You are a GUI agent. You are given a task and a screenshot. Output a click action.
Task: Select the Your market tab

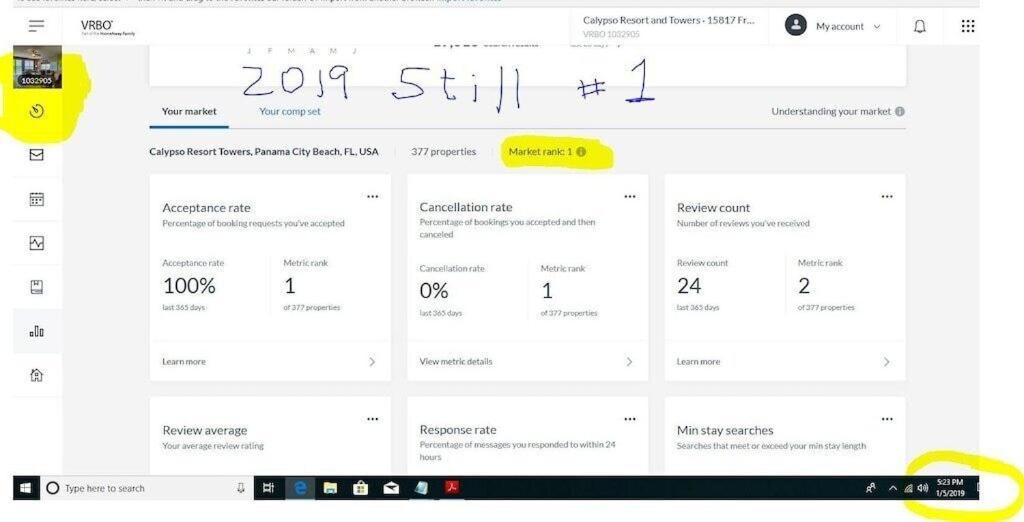click(x=189, y=112)
